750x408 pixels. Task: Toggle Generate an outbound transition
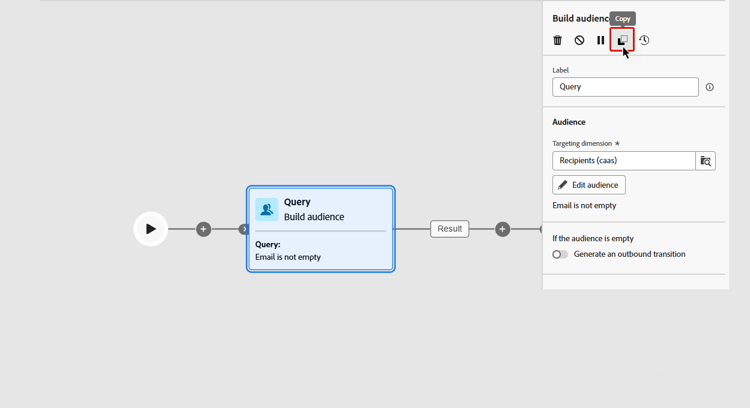click(560, 254)
